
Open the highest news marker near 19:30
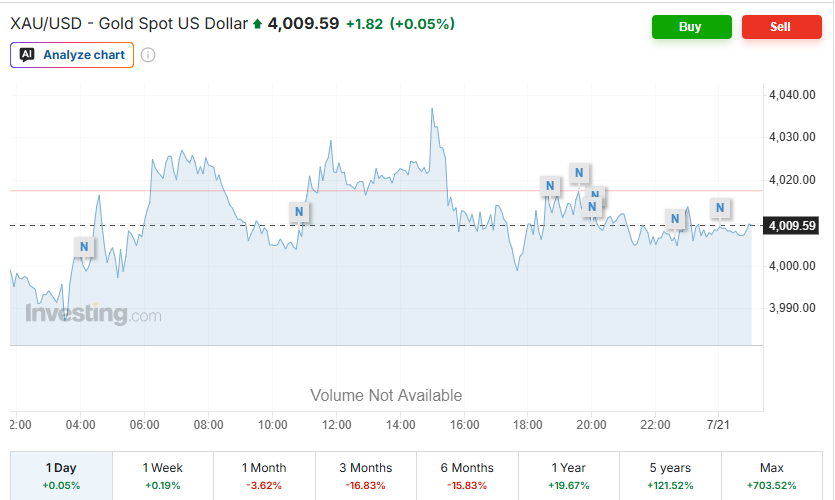click(579, 173)
